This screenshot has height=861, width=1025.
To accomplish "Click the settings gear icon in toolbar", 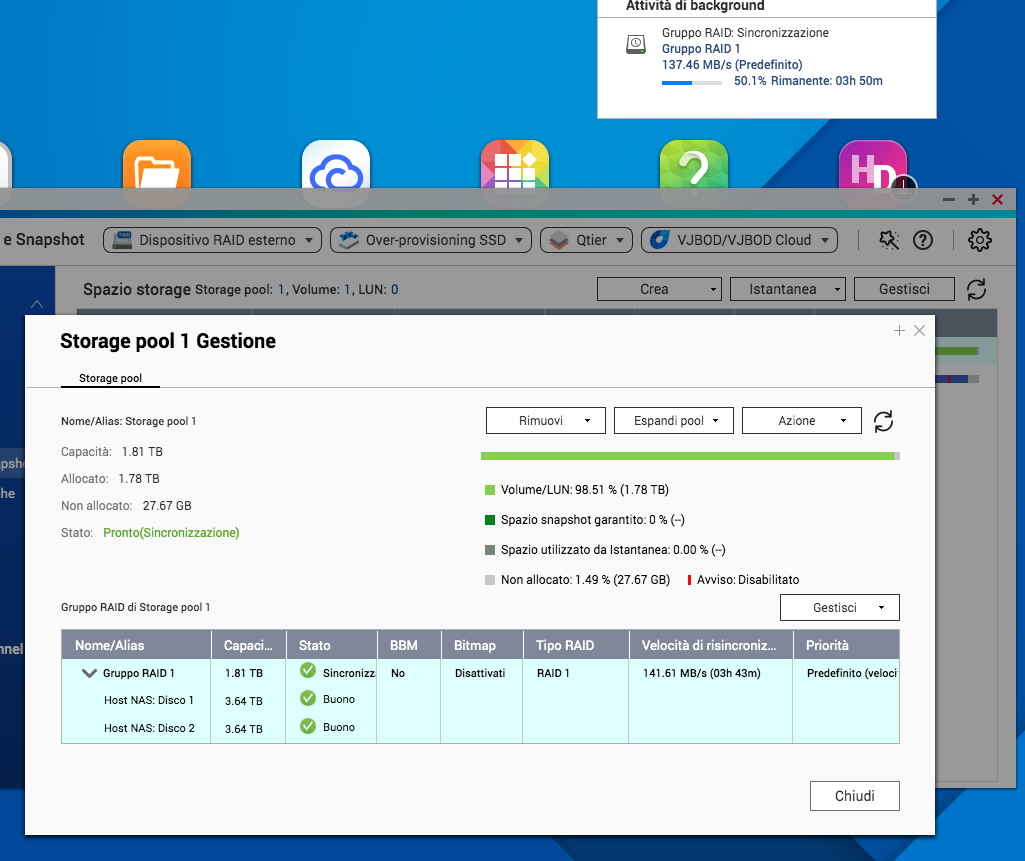I will pos(979,240).
